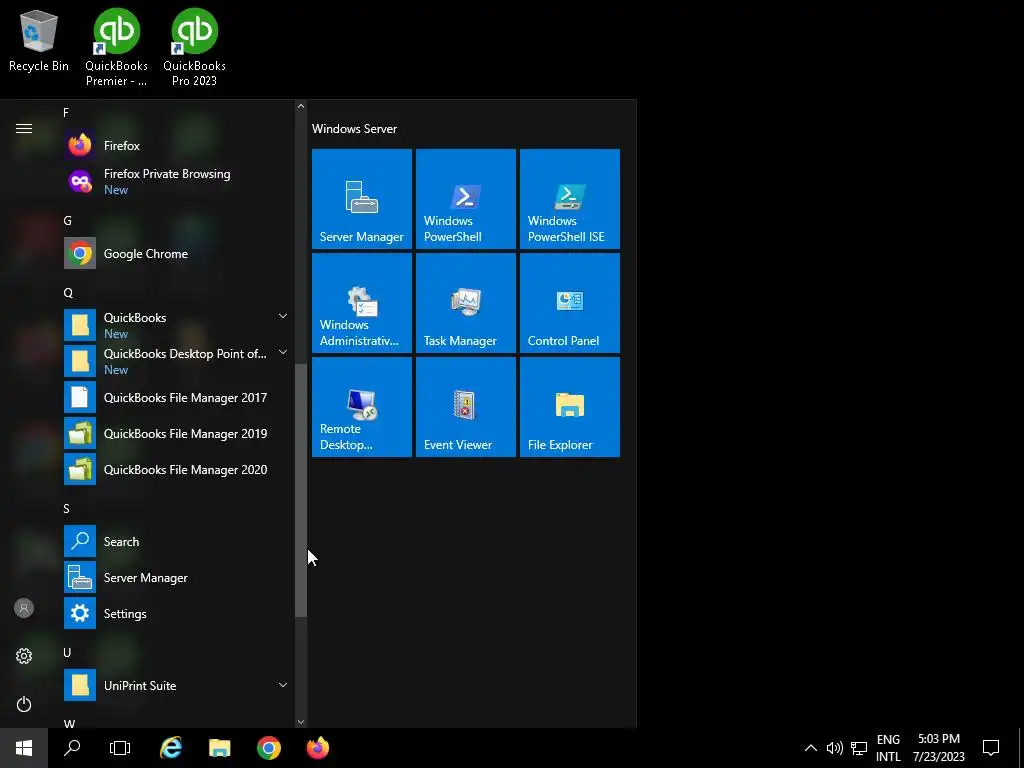Open File Explorer from the taskbar

pos(220,748)
